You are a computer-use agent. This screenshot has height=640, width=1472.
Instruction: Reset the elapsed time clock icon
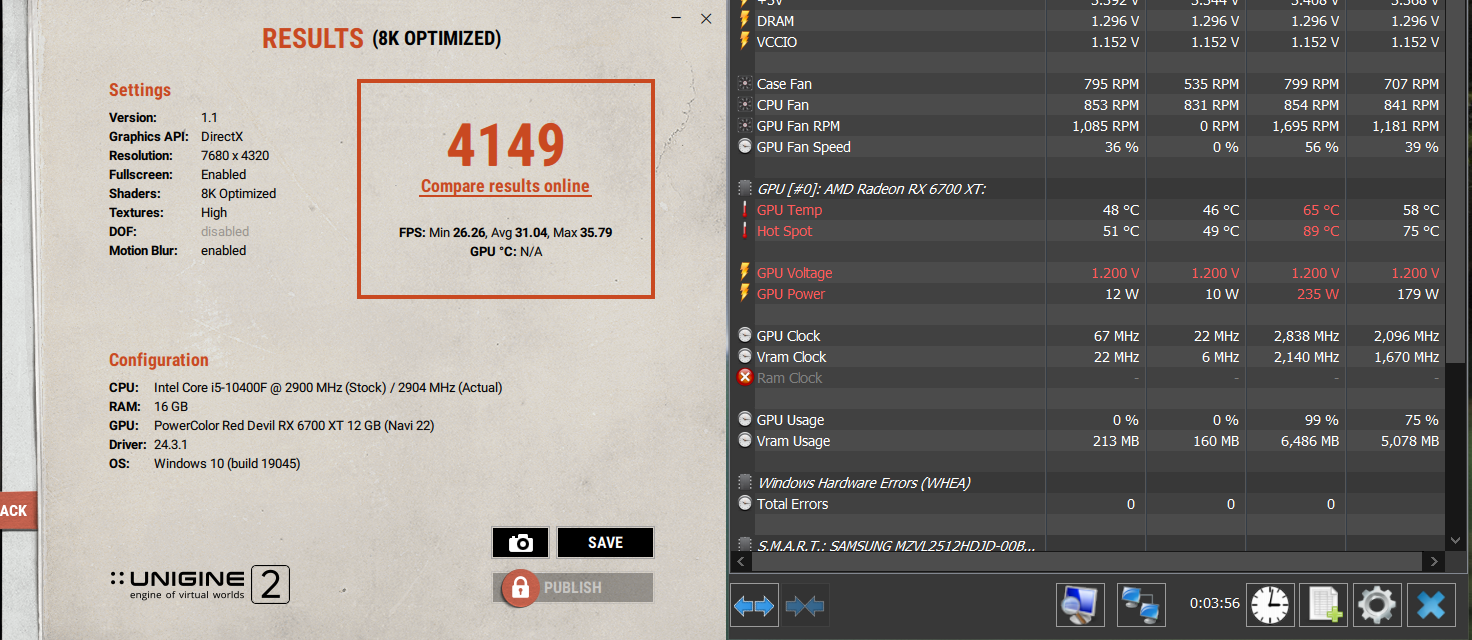(1270, 604)
